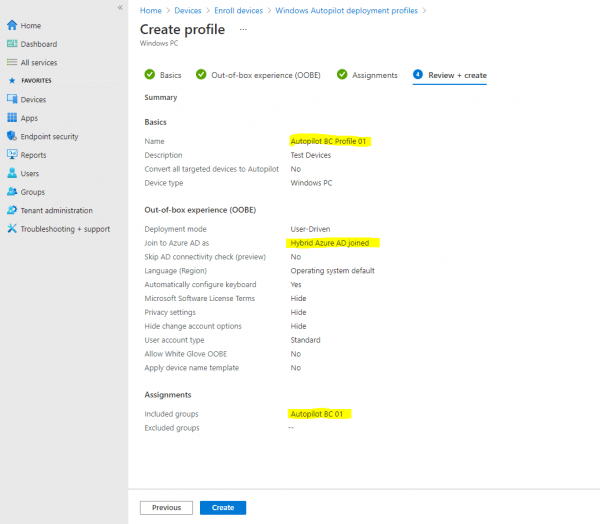Click the Microsoft Software License Terms label
The width and height of the screenshot is (600, 524).
200,299
